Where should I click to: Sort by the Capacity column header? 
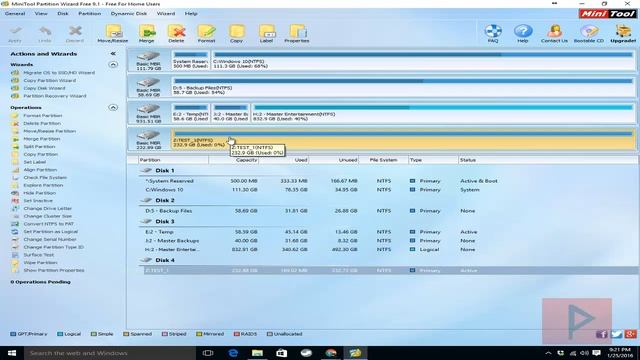pyautogui.click(x=233, y=160)
